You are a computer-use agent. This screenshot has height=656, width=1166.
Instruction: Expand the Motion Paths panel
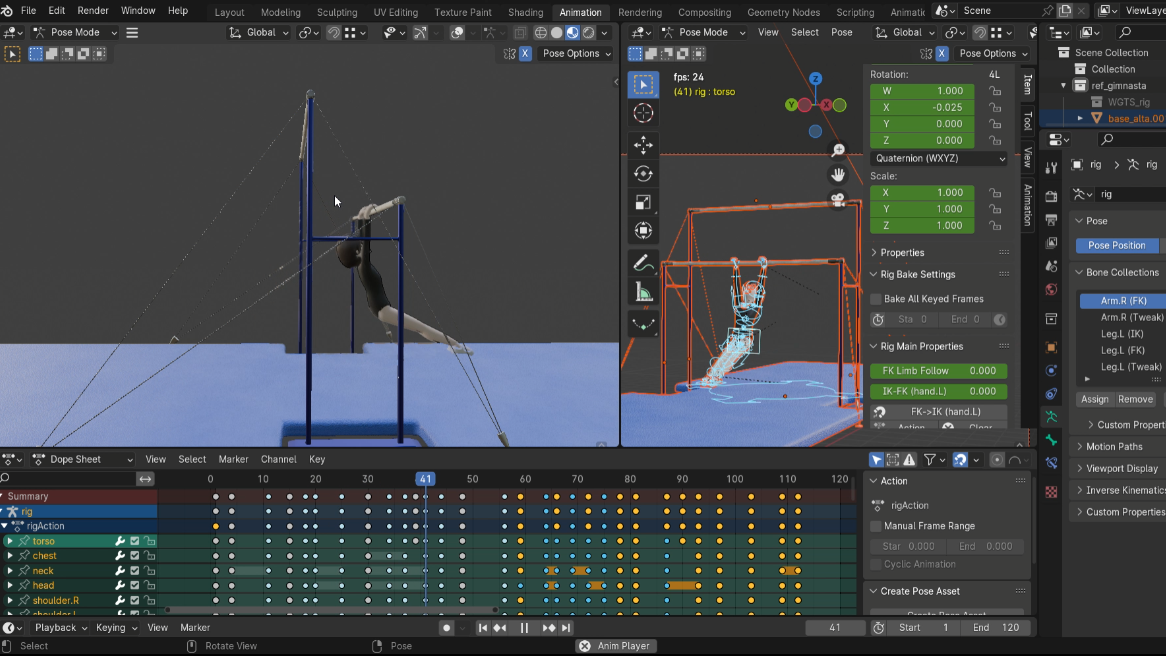click(x=1114, y=446)
